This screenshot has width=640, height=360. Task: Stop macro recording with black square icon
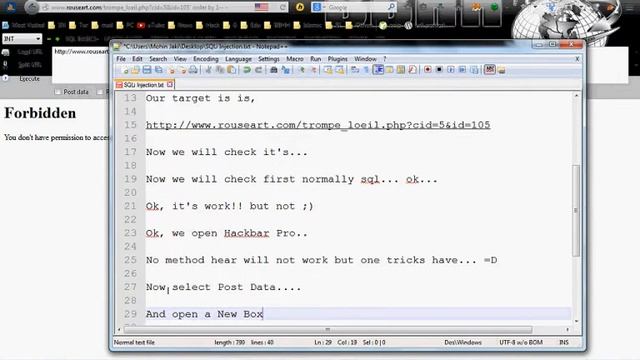pyautogui.click(x=439, y=70)
